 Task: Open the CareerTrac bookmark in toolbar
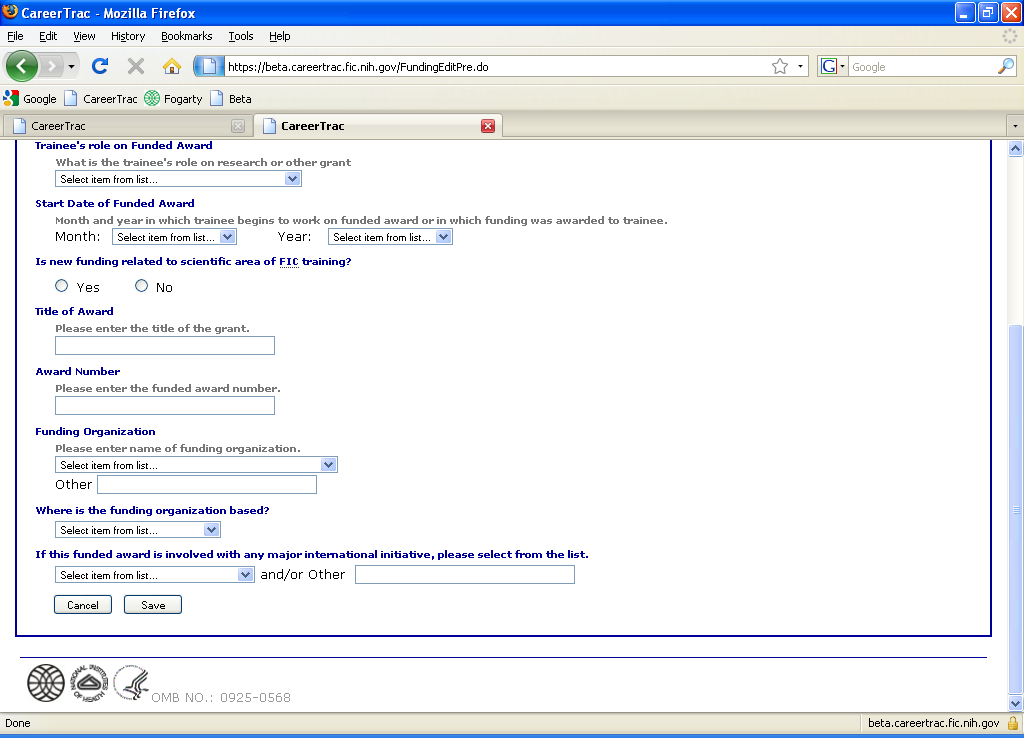pos(101,99)
